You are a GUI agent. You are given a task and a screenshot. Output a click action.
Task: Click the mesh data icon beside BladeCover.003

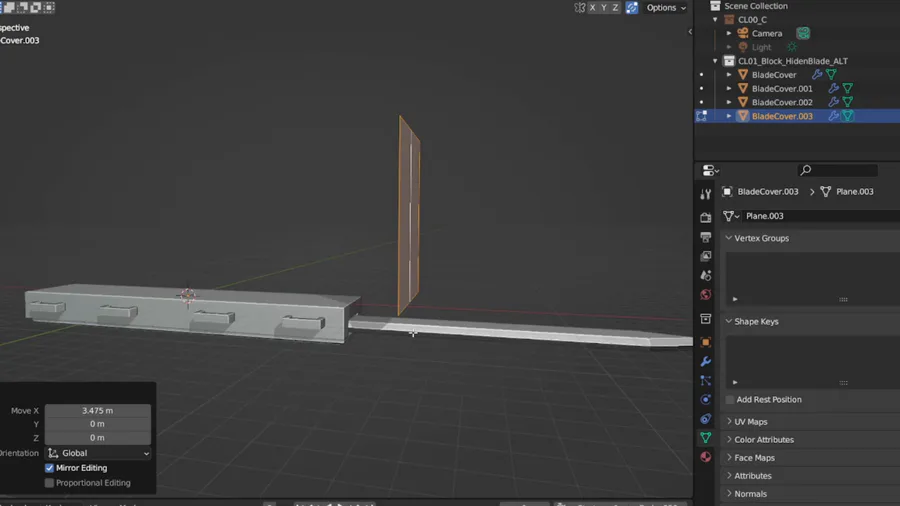pyautogui.click(x=848, y=116)
